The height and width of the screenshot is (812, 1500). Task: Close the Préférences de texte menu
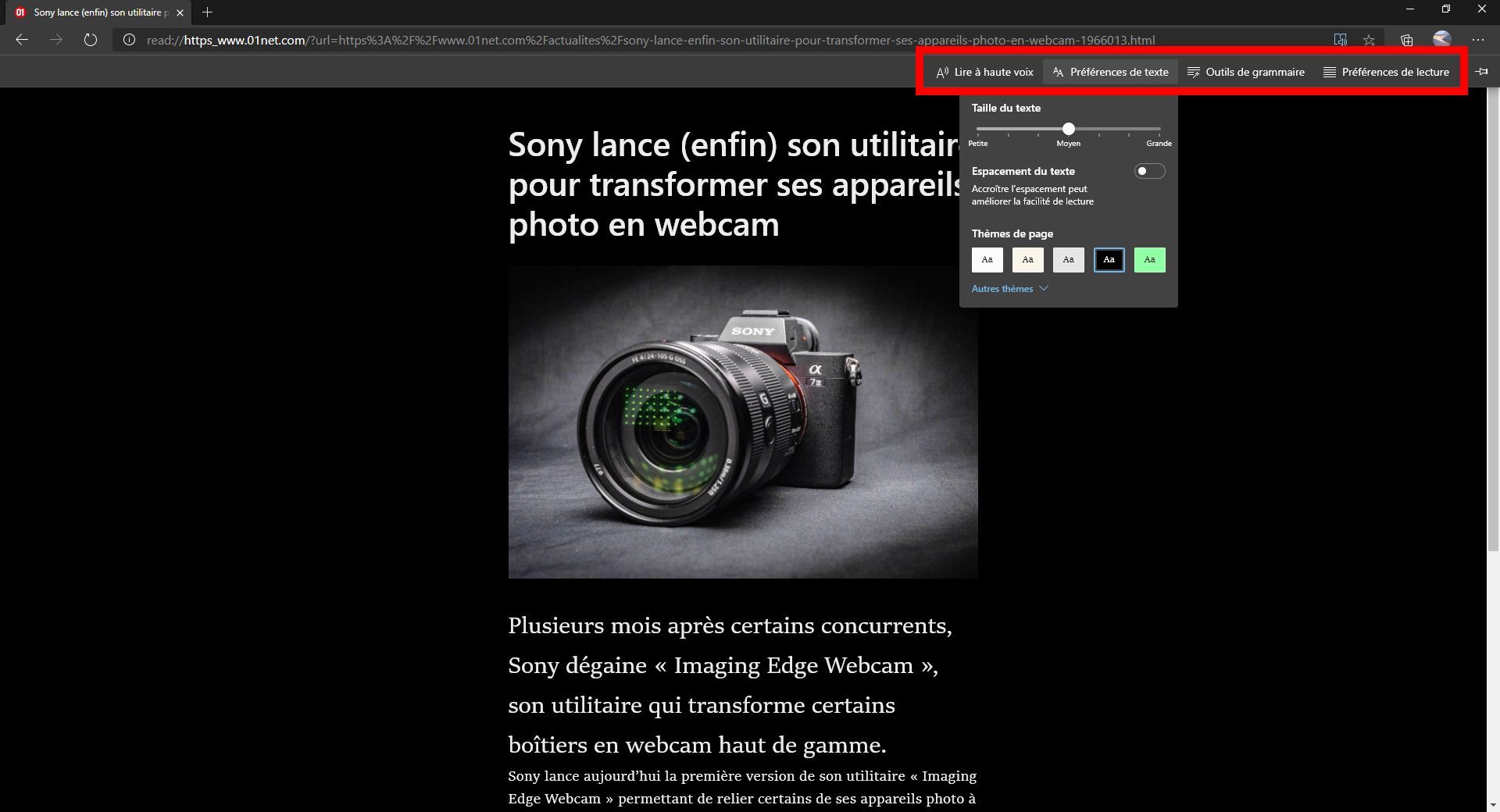pyautogui.click(x=1110, y=72)
